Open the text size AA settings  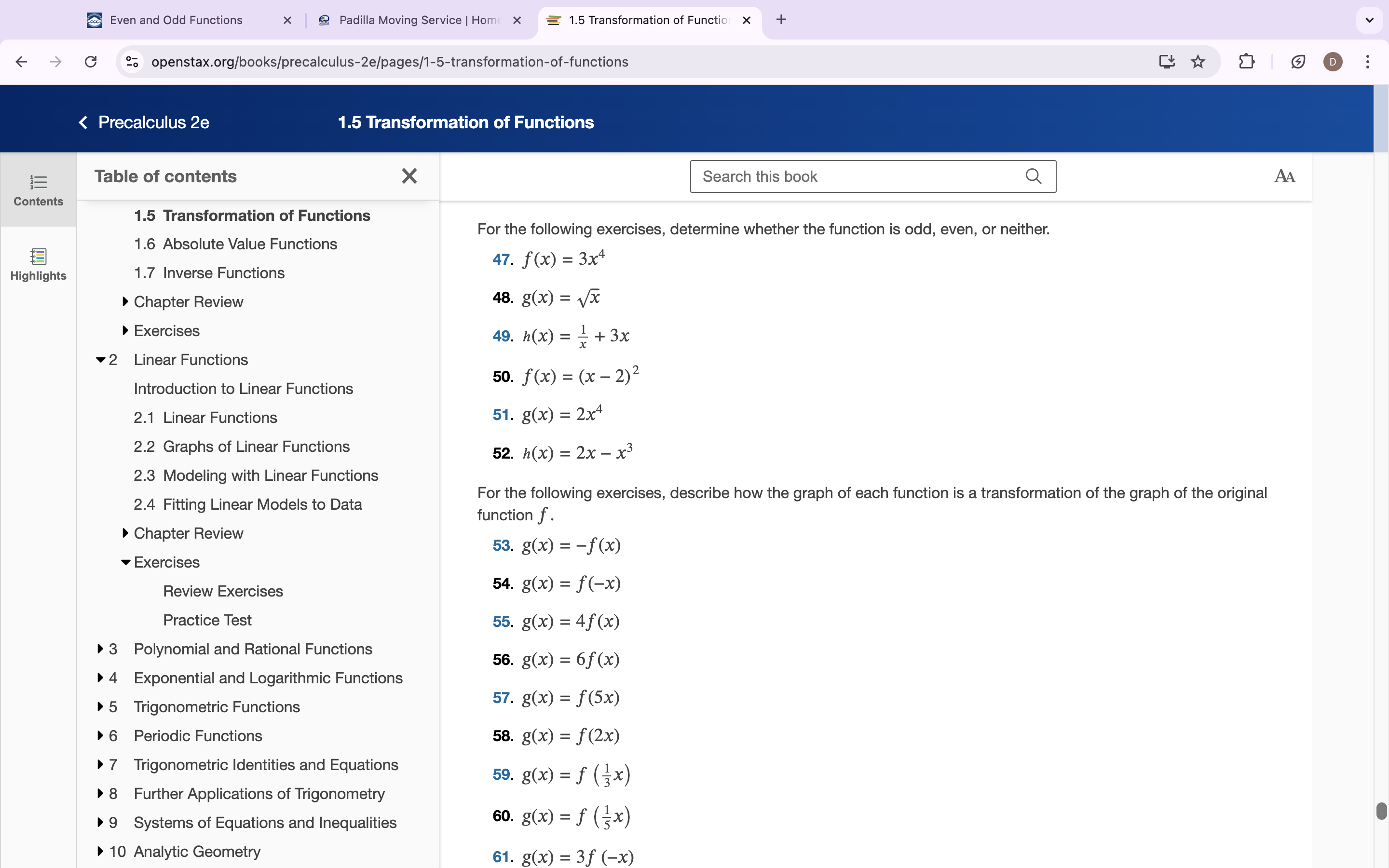click(x=1284, y=176)
